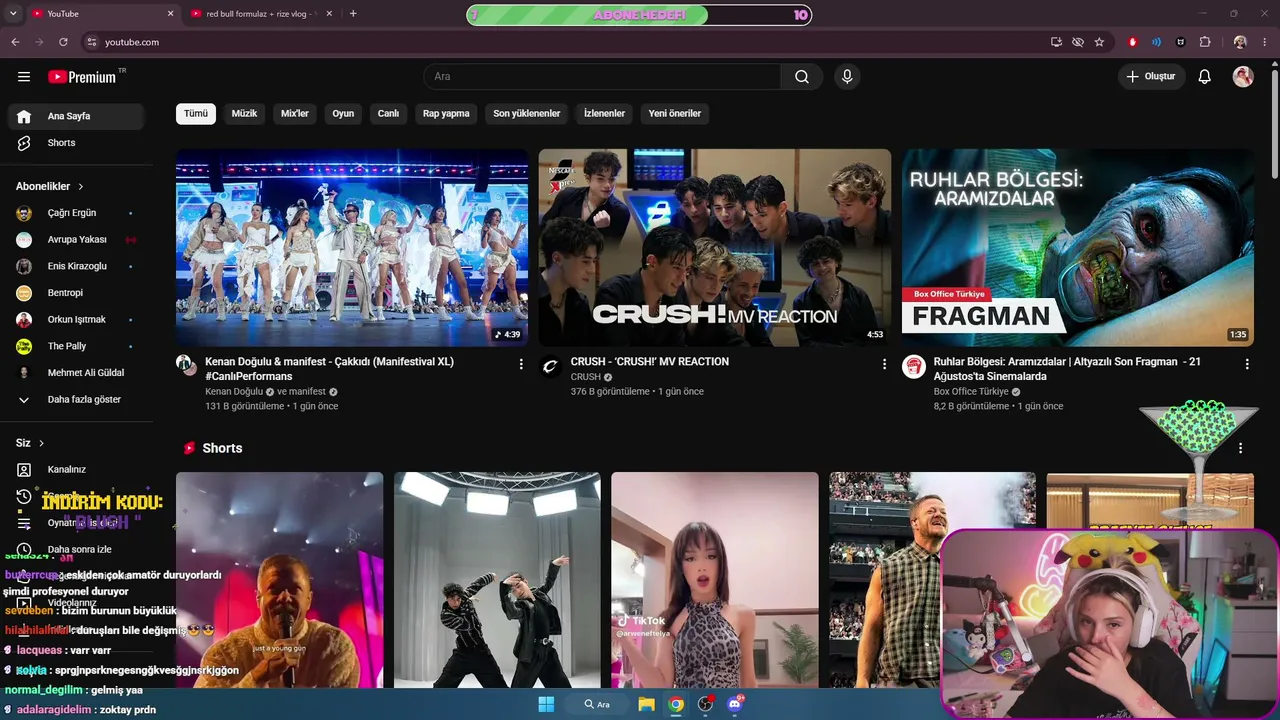Select the Son yüklenenler chip
Image resolution: width=1280 pixels, height=720 pixels.
click(x=527, y=114)
